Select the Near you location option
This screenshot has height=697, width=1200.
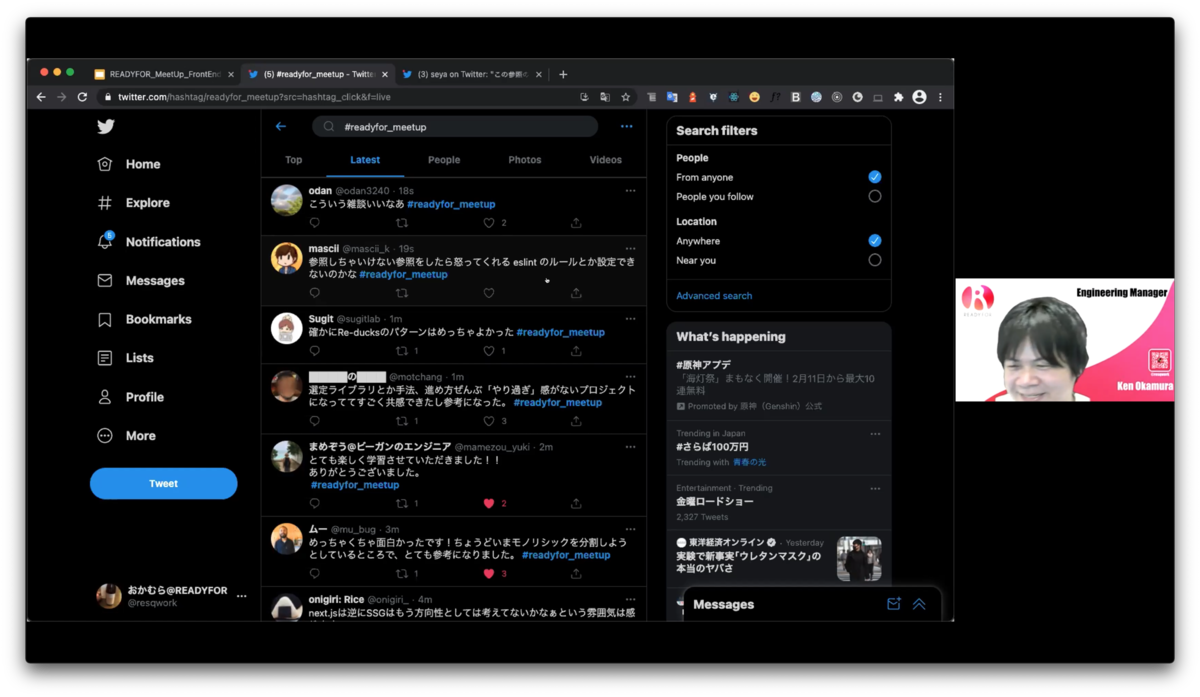875,260
